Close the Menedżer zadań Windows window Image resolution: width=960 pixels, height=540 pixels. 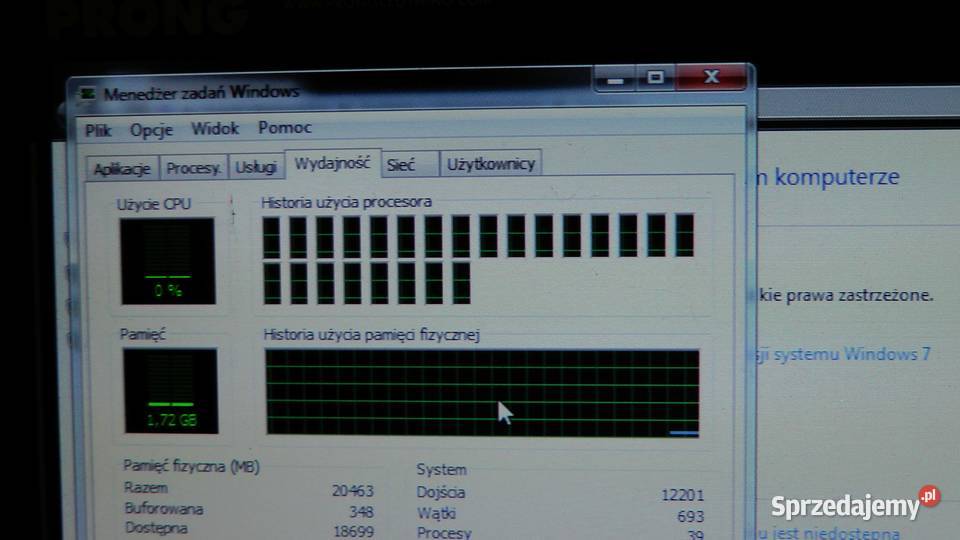click(711, 77)
